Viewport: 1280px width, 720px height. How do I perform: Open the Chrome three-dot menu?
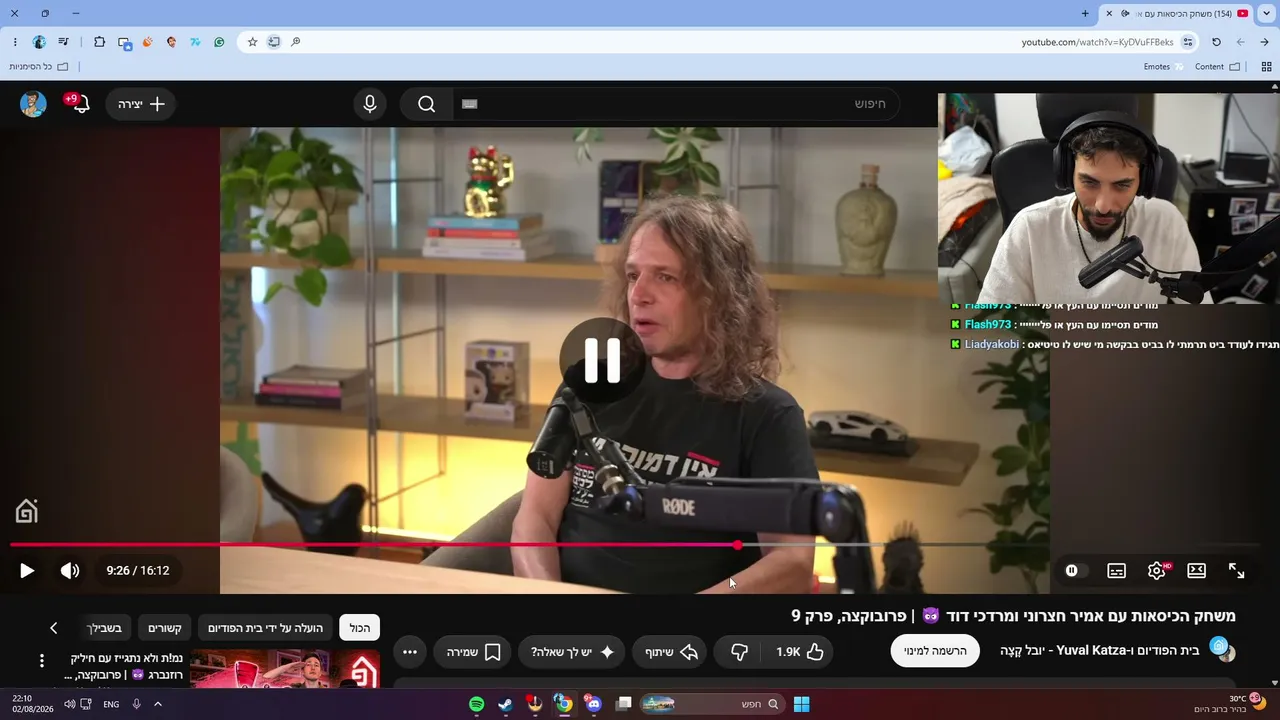[15, 42]
